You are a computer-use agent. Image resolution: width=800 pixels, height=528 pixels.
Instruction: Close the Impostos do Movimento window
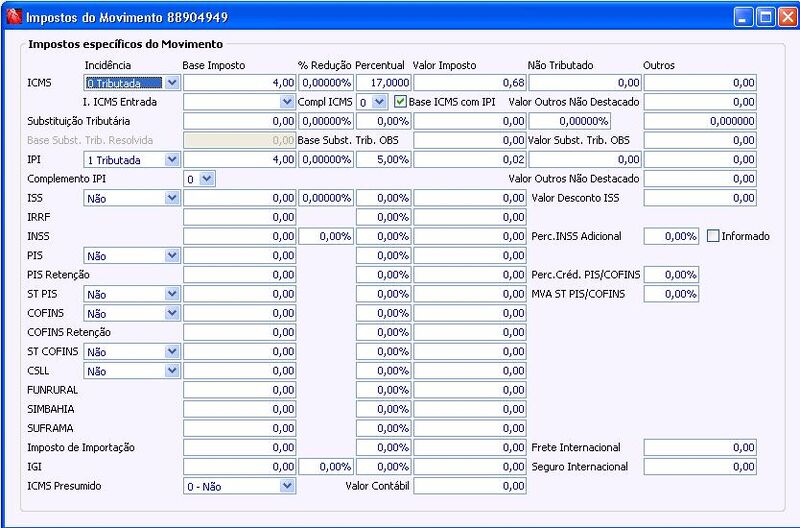click(788, 17)
